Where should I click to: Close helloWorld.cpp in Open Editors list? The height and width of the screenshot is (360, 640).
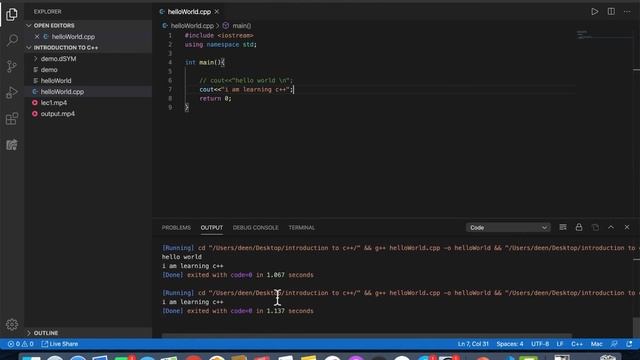coord(37,36)
